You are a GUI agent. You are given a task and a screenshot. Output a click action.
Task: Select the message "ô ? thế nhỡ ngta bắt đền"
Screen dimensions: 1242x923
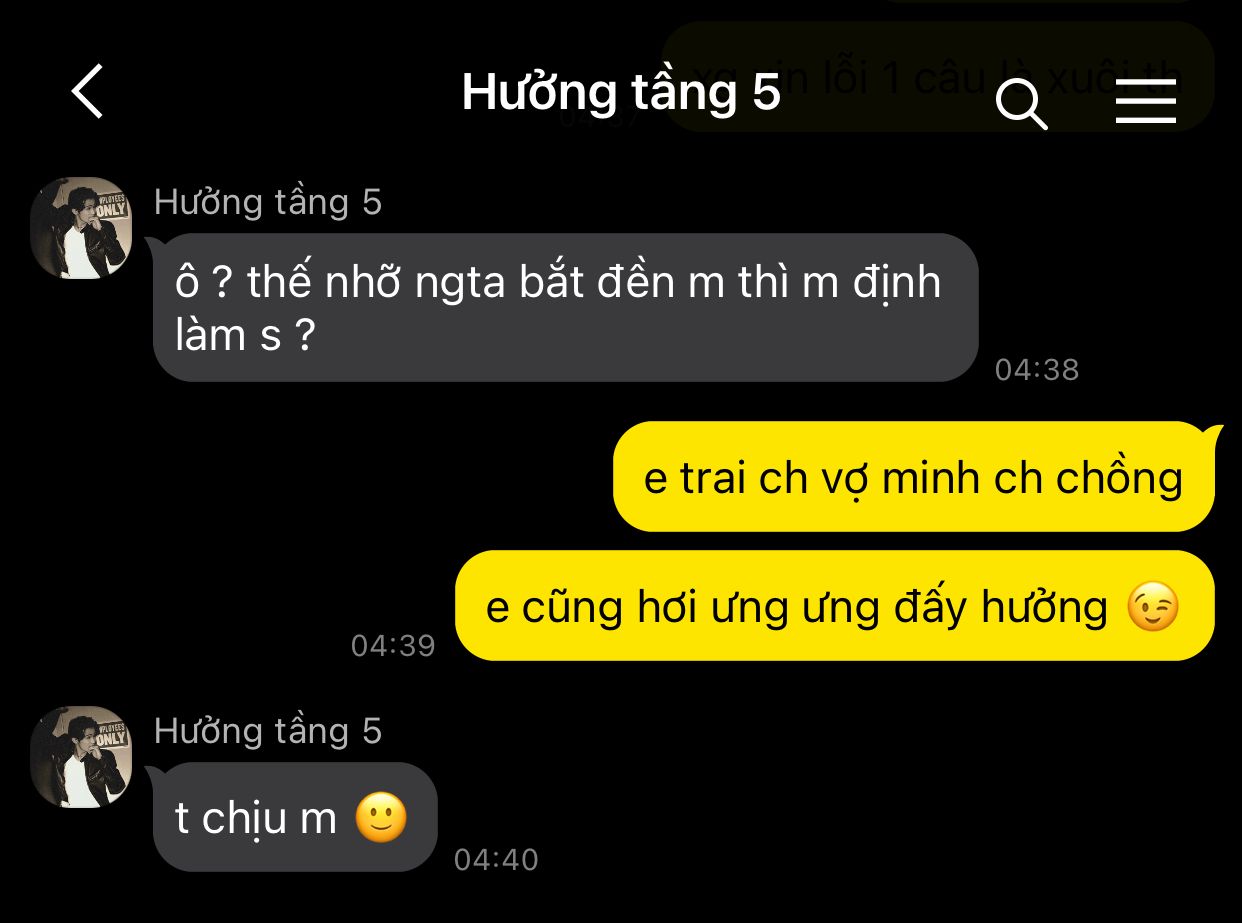click(565, 307)
